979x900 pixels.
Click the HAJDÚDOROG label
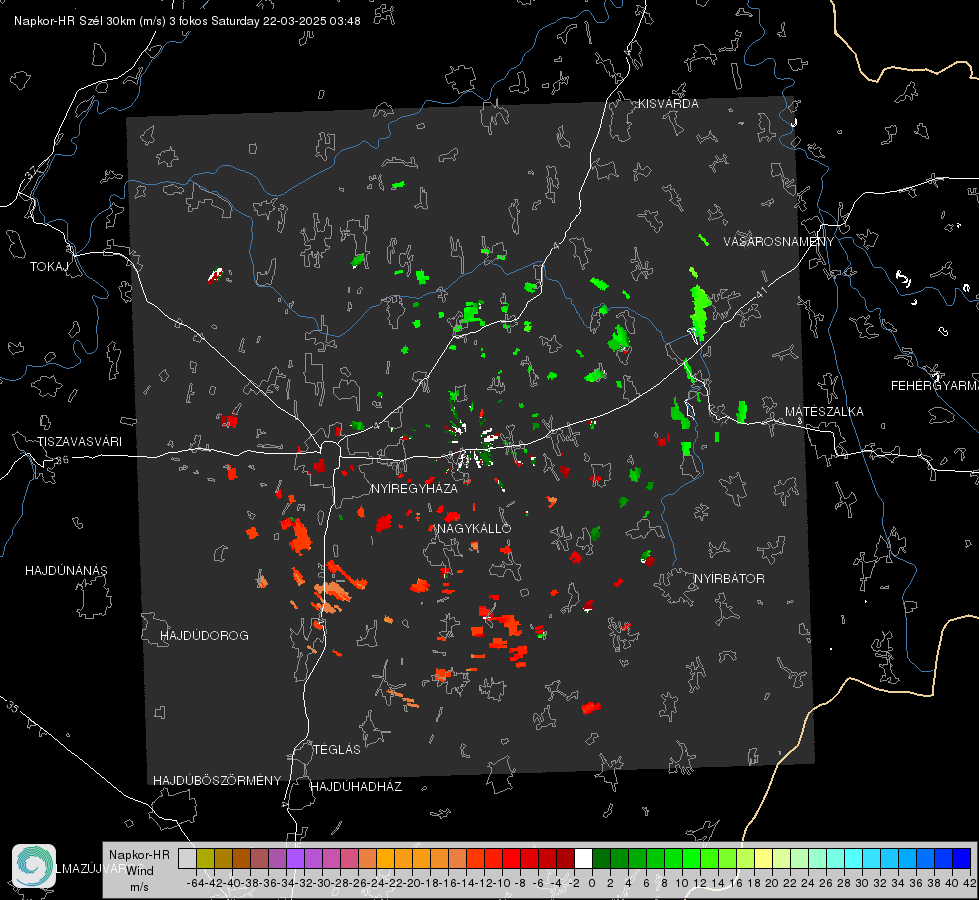pyautogui.click(x=204, y=635)
